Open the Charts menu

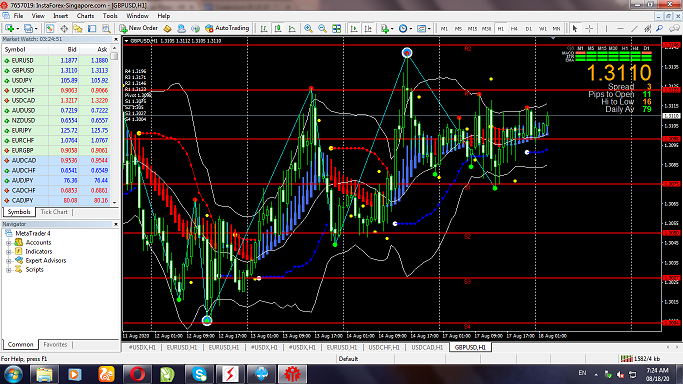[x=85, y=16]
